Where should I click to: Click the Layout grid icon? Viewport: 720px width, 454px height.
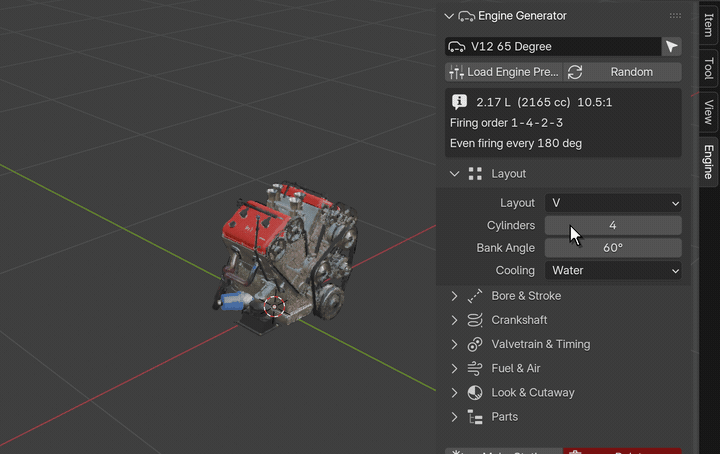coord(475,174)
